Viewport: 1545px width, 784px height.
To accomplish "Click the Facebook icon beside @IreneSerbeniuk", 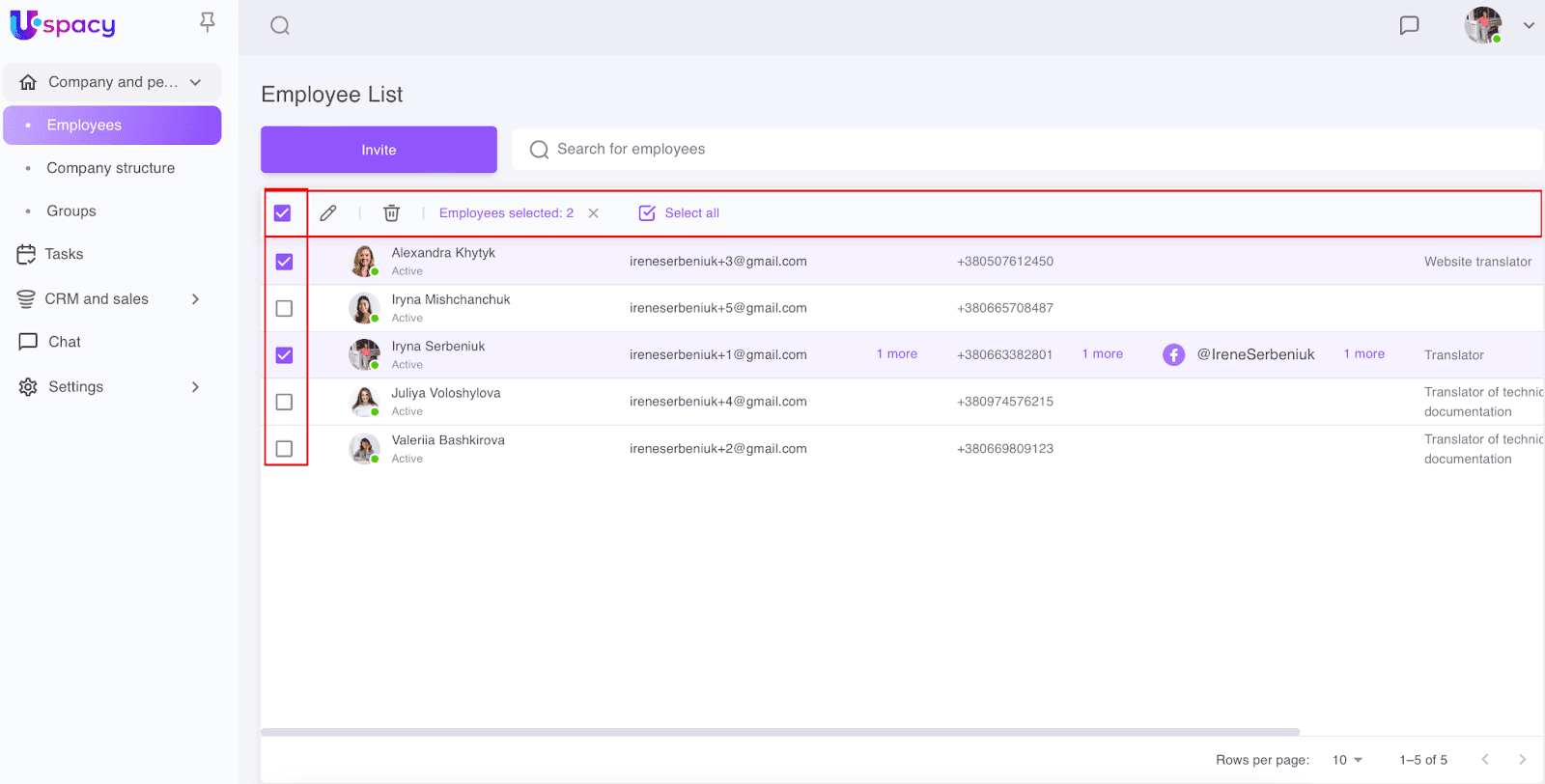I will tap(1173, 355).
